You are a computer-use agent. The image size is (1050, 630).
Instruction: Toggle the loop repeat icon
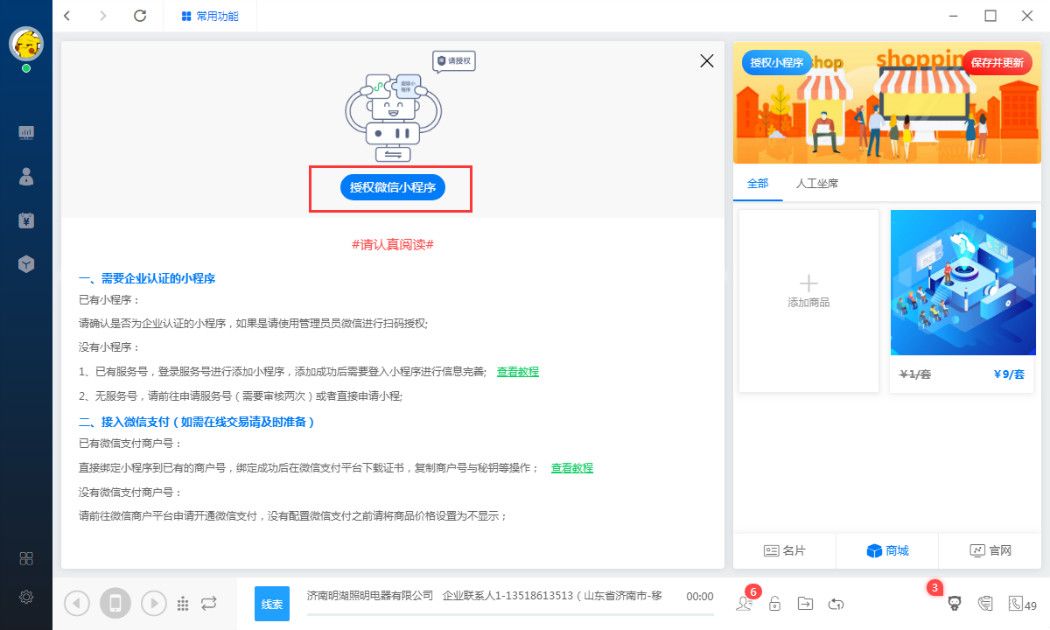click(x=208, y=603)
